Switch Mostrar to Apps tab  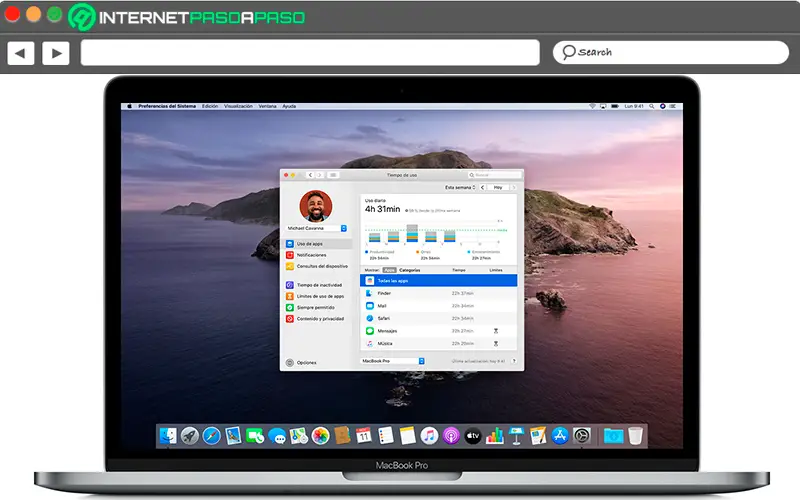pos(389,270)
